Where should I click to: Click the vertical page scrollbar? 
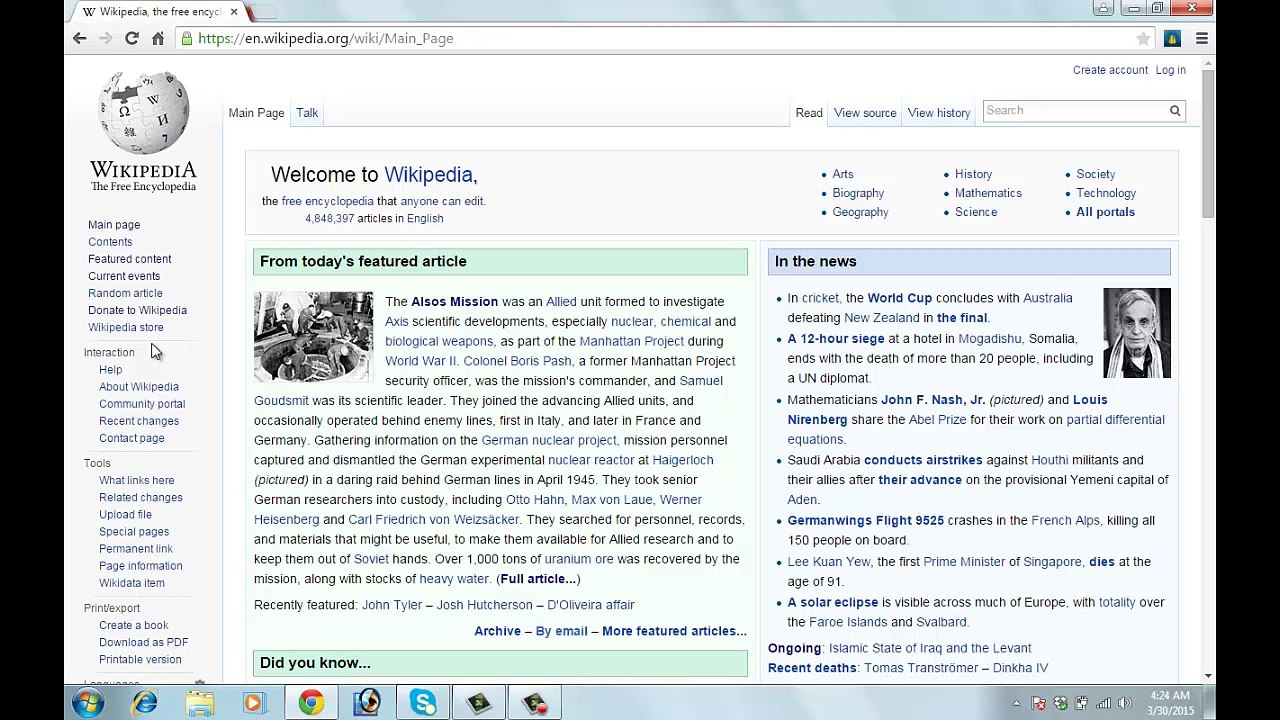[x=1208, y=145]
